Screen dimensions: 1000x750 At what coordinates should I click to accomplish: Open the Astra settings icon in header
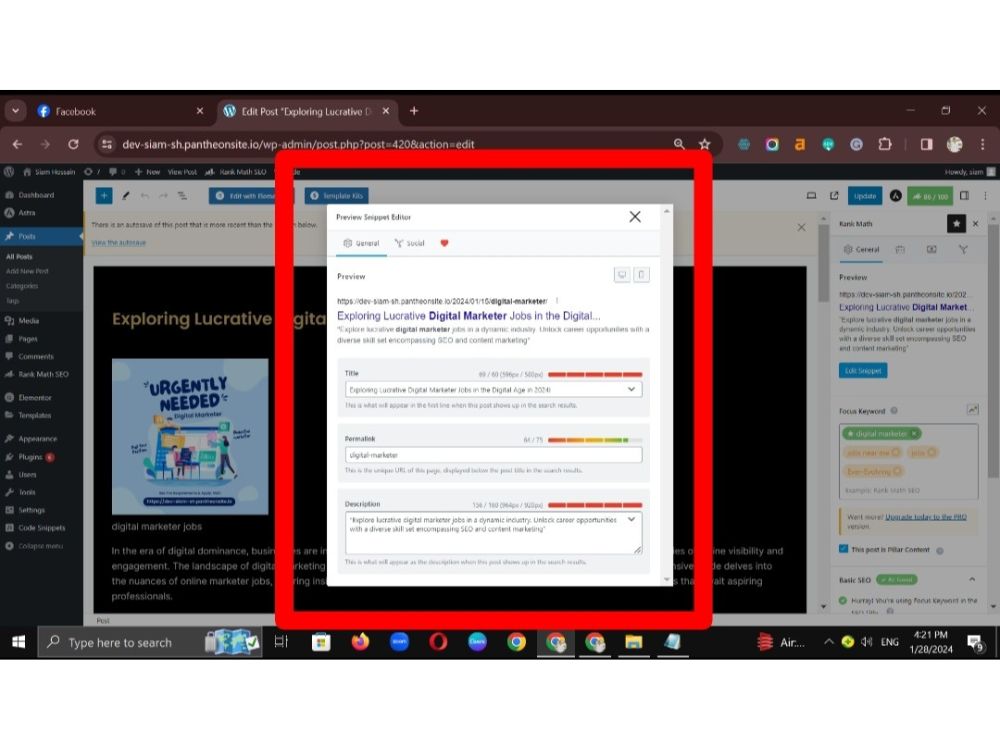(x=895, y=196)
